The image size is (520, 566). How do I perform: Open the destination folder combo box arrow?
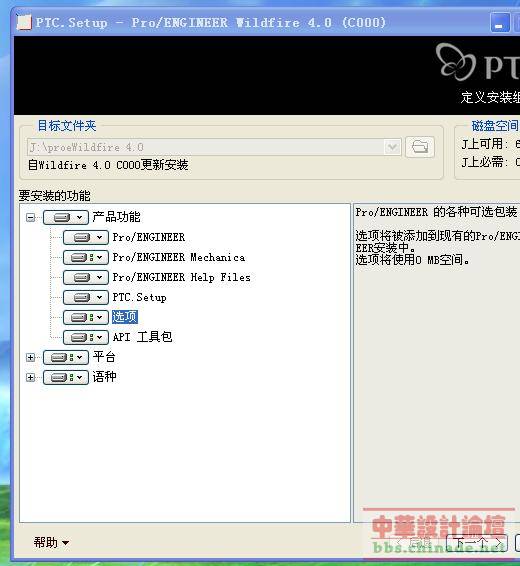tap(392, 147)
